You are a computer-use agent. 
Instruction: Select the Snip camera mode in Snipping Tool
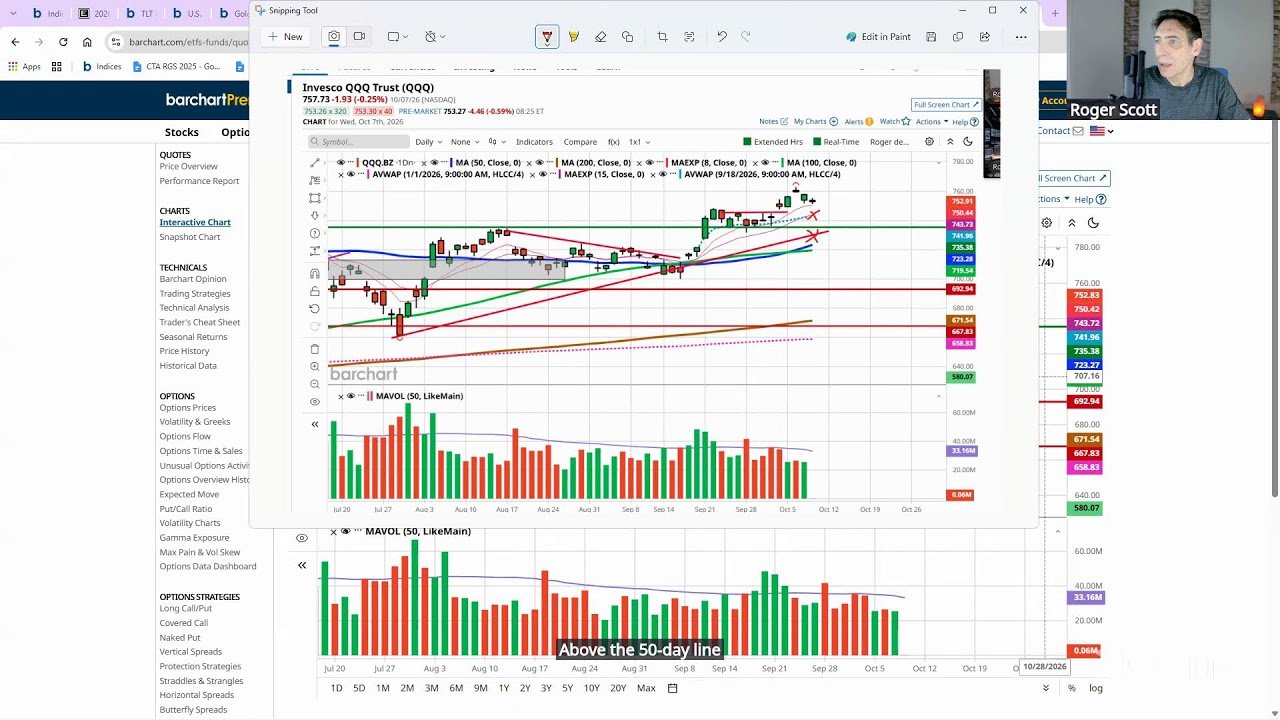click(x=334, y=37)
